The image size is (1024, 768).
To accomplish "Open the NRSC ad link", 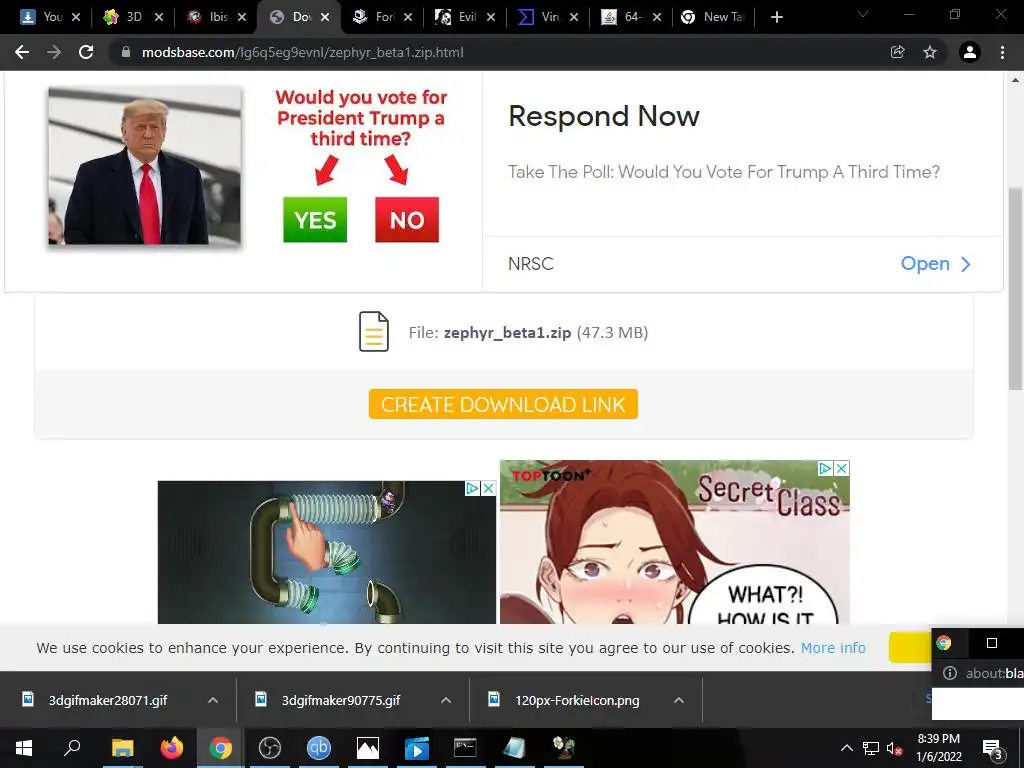I will (x=935, y=264).
